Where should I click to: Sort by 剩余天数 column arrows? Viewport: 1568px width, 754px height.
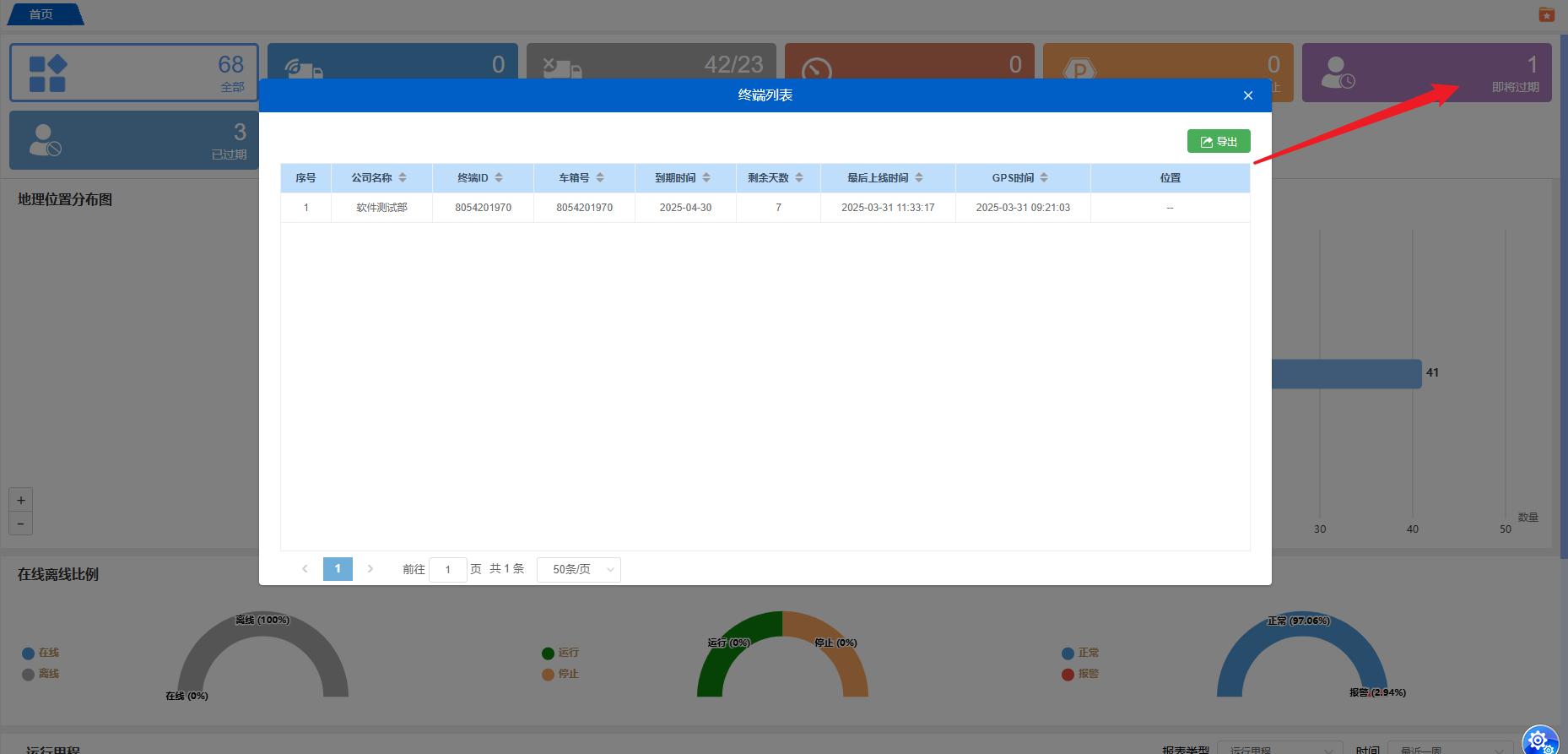coord(799,178)
